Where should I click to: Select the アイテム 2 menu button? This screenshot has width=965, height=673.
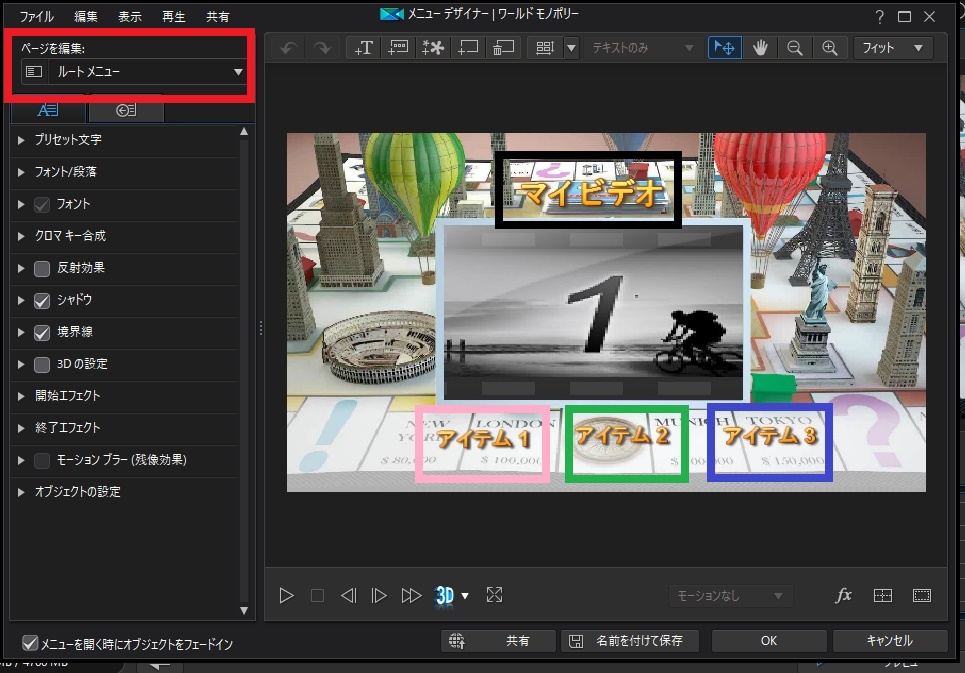point(623,436)
